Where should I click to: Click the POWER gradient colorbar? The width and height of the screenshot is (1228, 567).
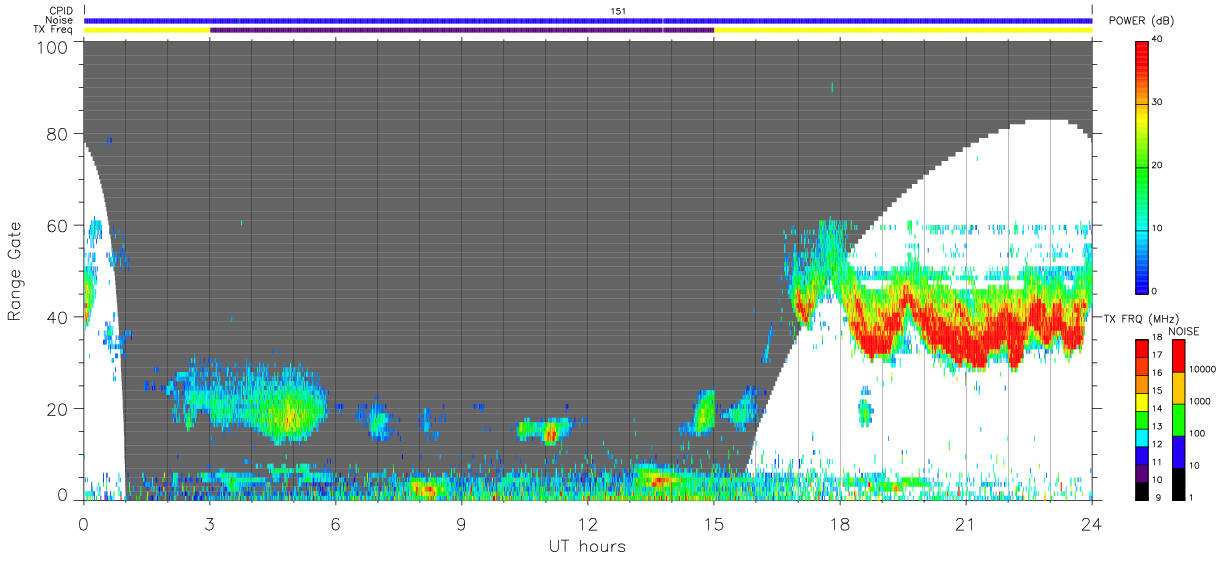pyautogui.click(x=1142, y=166)
